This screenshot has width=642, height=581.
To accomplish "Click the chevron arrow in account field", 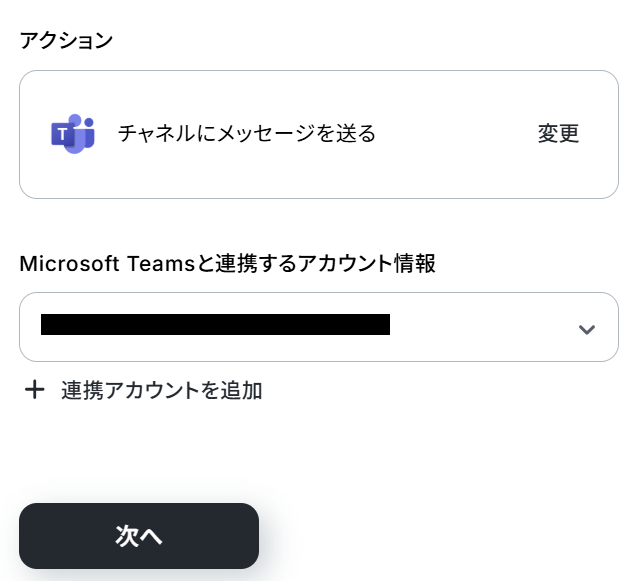I will pos(587,329).
